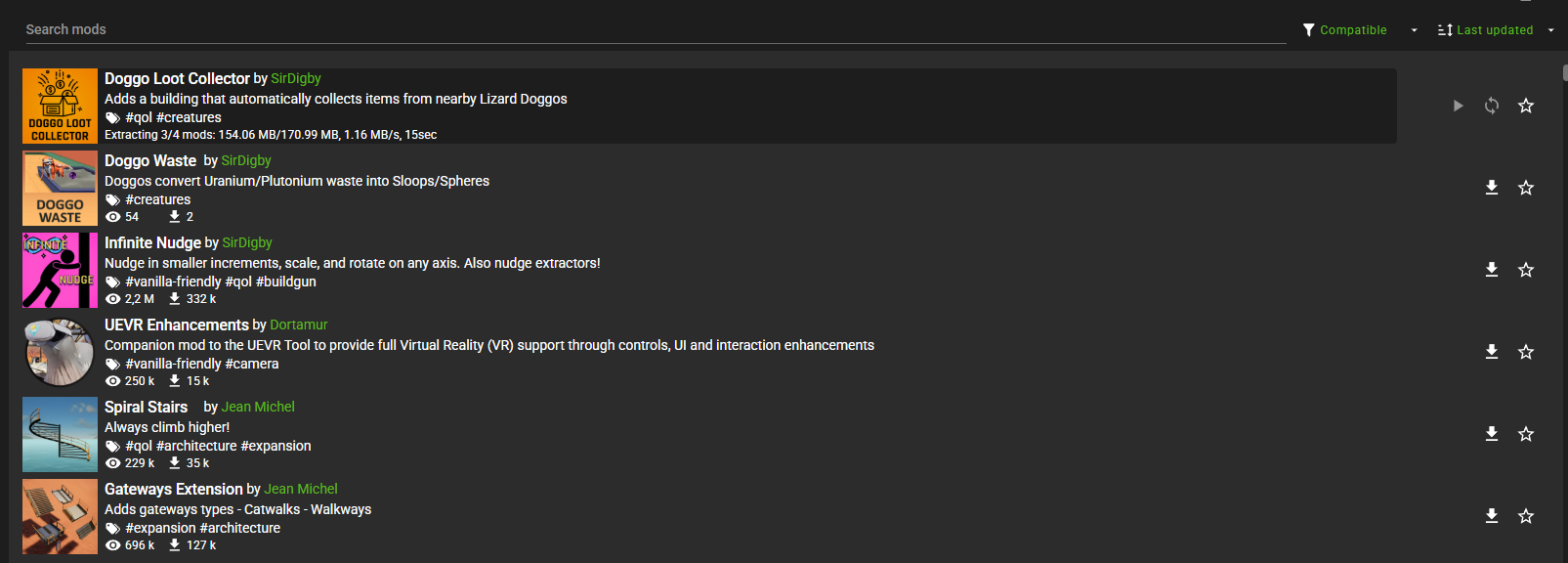The height and width of the screenshot is (563, 1568).
Task: Toggle favorite star for Infinite Nudge
Action: 1526,270
